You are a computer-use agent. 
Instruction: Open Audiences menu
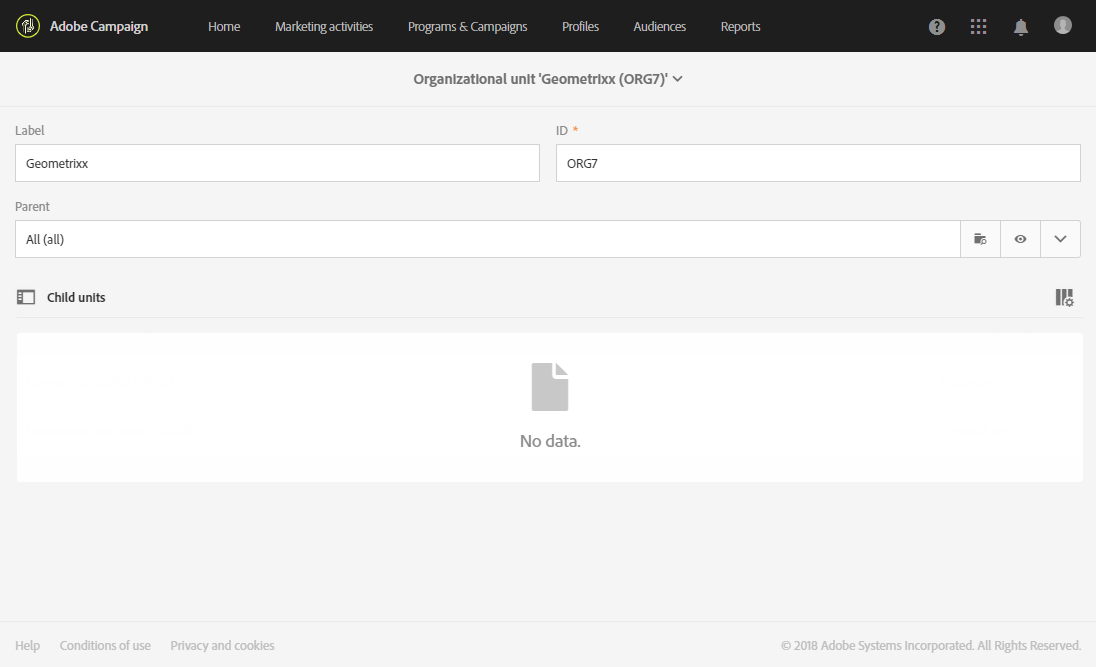[660, 27]
